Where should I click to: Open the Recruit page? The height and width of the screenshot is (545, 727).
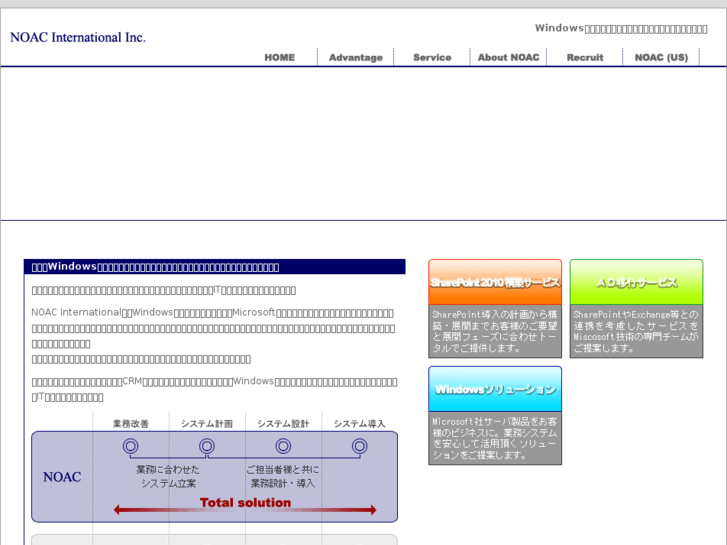[x=585, y=58]
